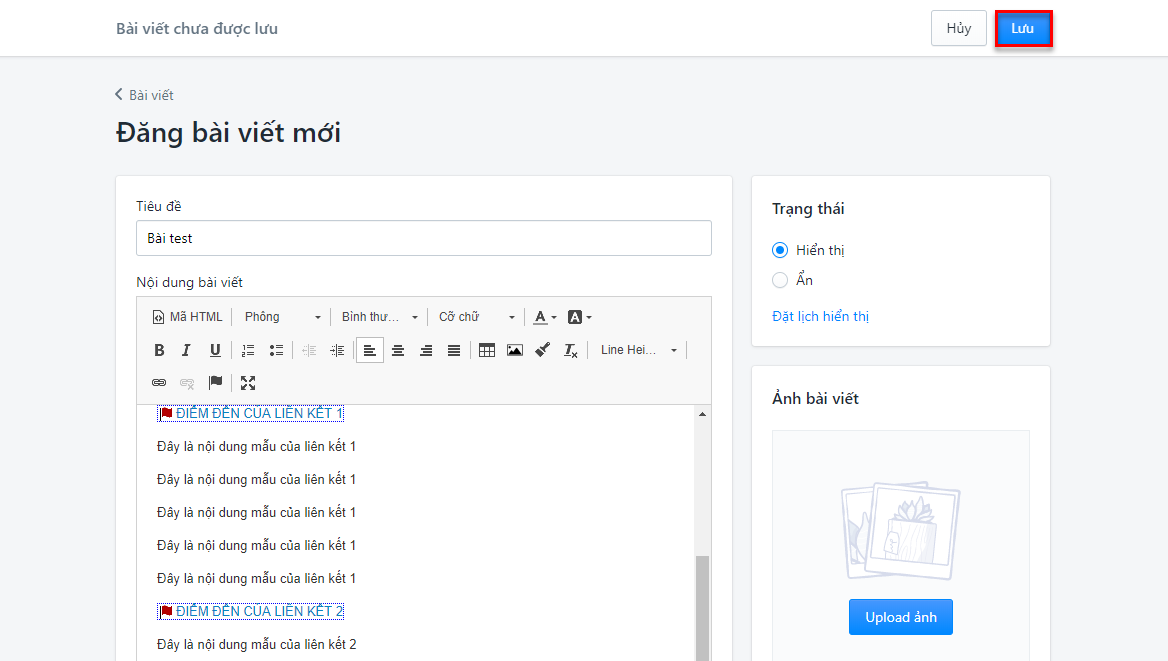Click the unlink icon
Viewport: 1168px width, 661px height.
click(187, 383)
